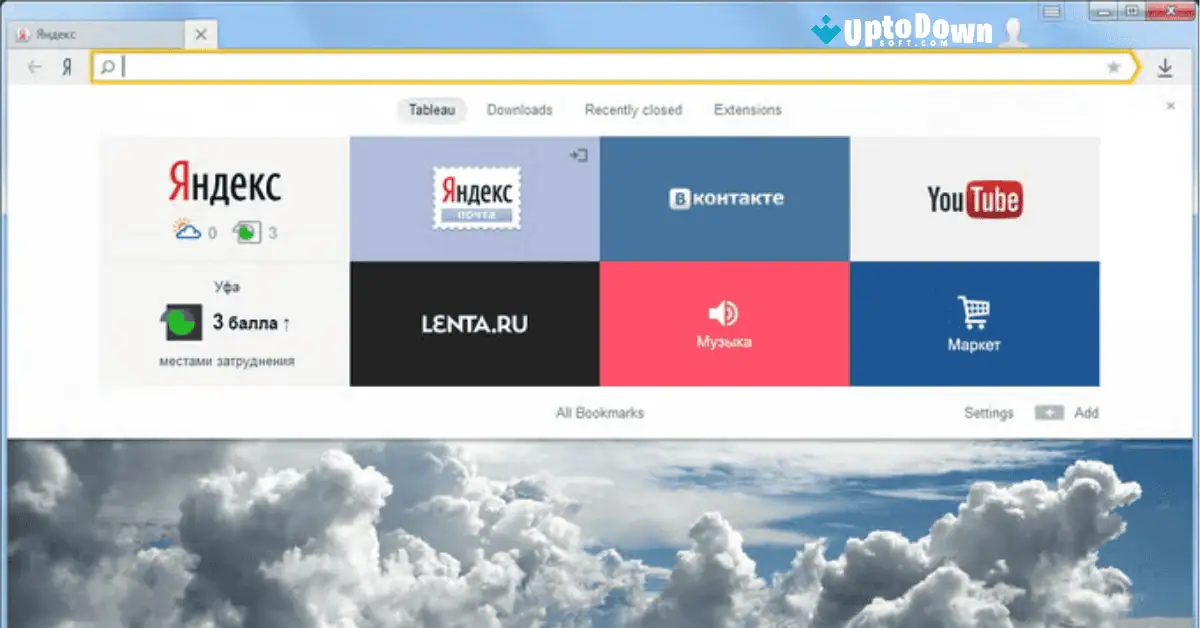Switch to the Extensions view

(747, 110)
